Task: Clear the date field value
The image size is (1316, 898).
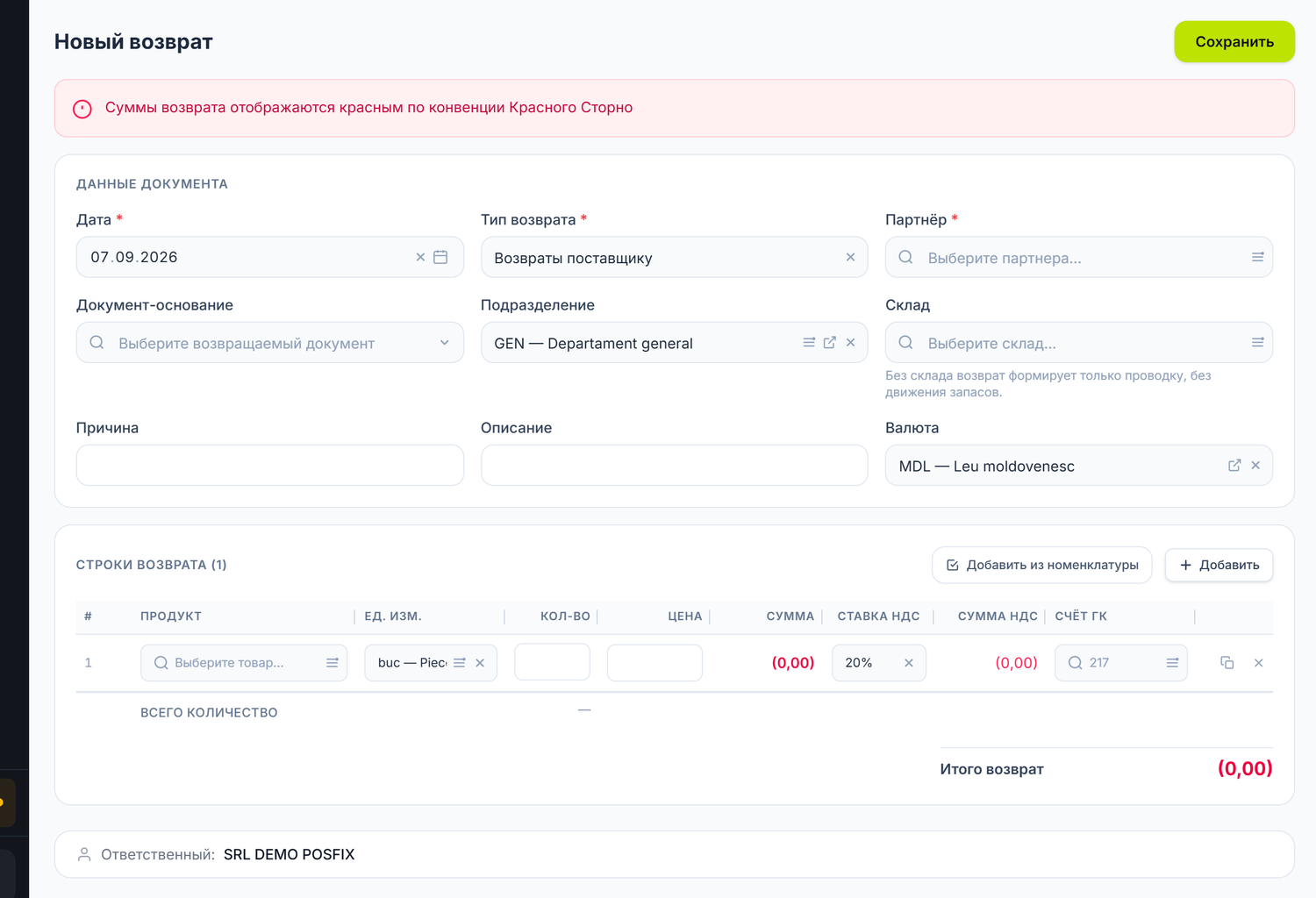Action: 420,257
